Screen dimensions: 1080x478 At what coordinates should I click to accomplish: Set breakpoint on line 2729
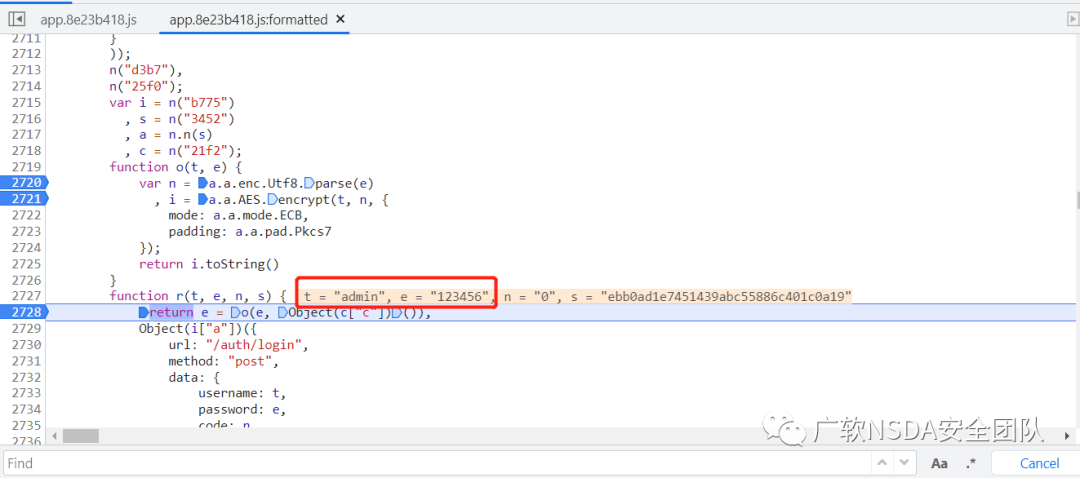pyautogui.click(x=26, y=329)
